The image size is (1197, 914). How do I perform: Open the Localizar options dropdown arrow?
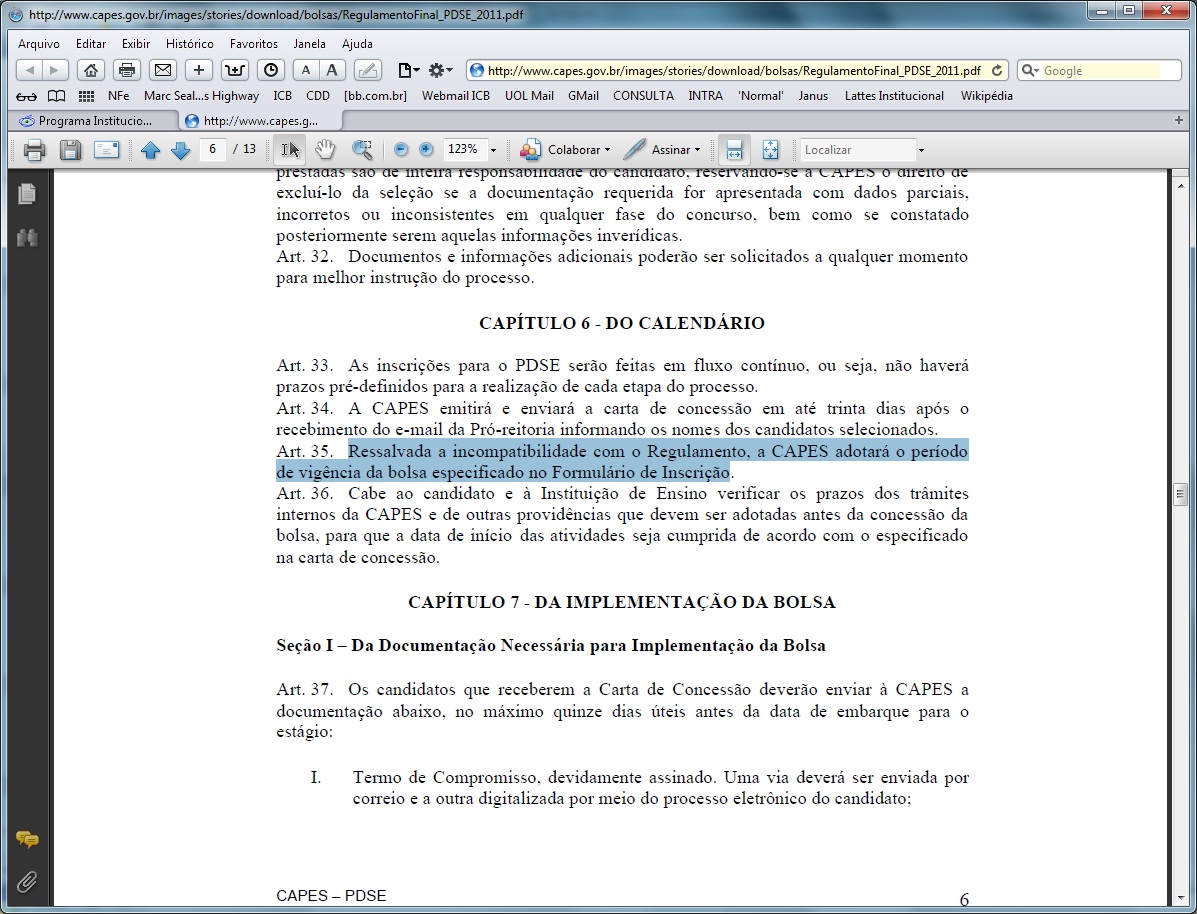921,150
